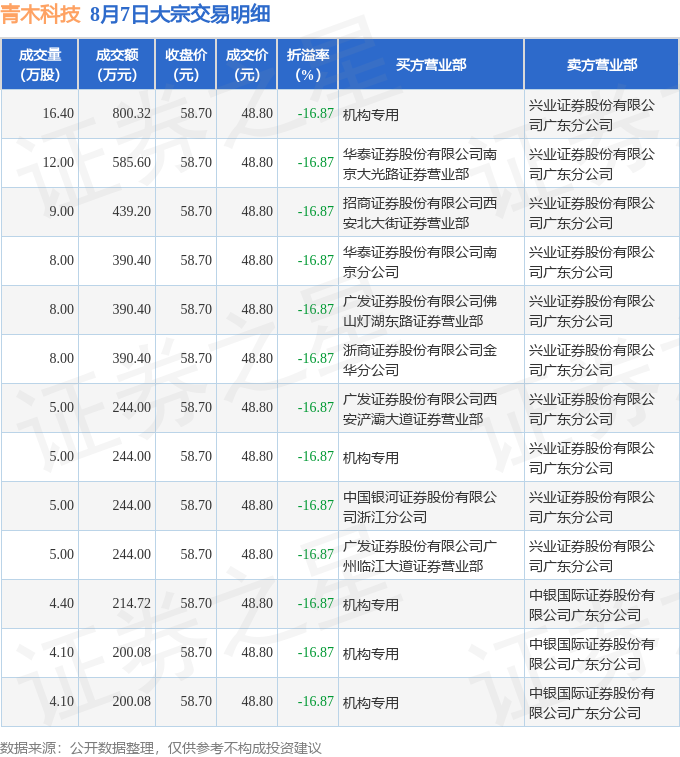Click buyer 浙商证券股份有限公司金华分公司
The height and width of the screenshot is (757, 680).
[420, 360]
